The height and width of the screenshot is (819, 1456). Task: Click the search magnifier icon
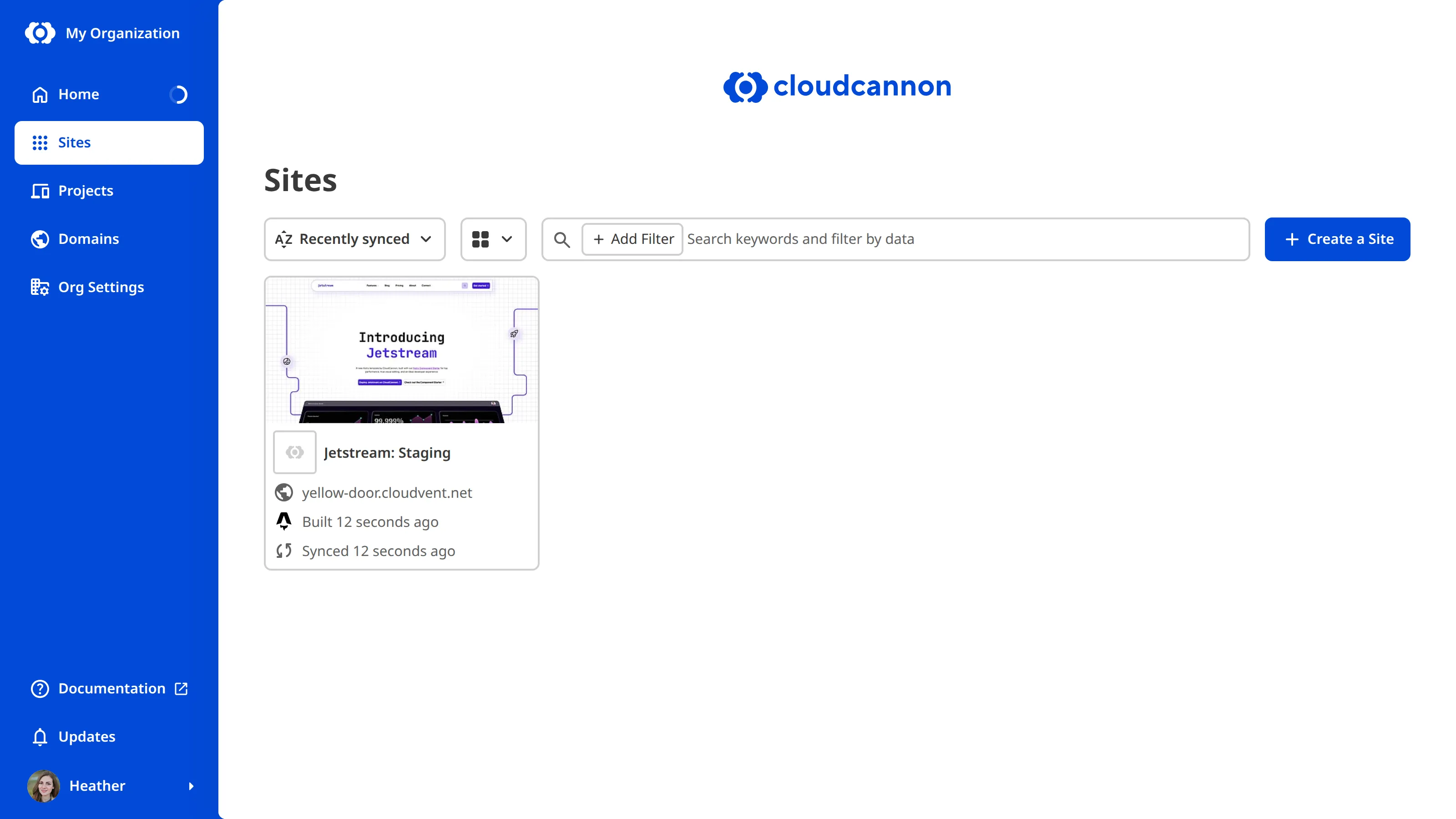562,239
